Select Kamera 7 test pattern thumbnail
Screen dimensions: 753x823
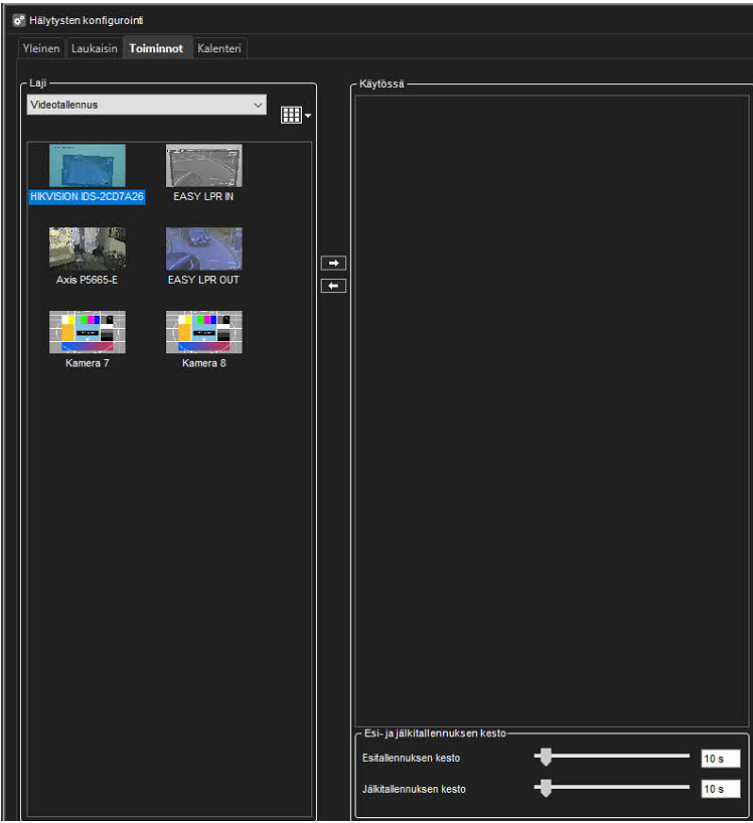coord(87,332)
